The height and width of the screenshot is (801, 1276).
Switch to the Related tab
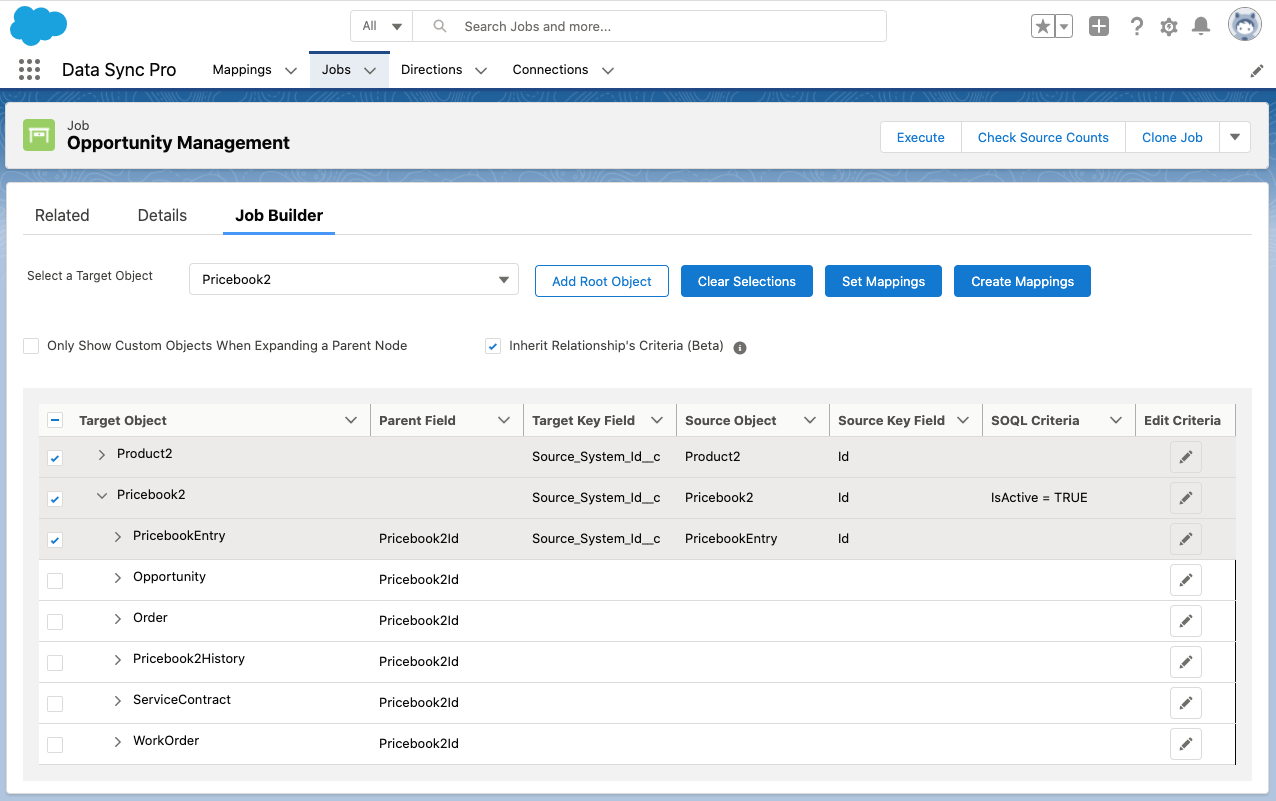62,215
